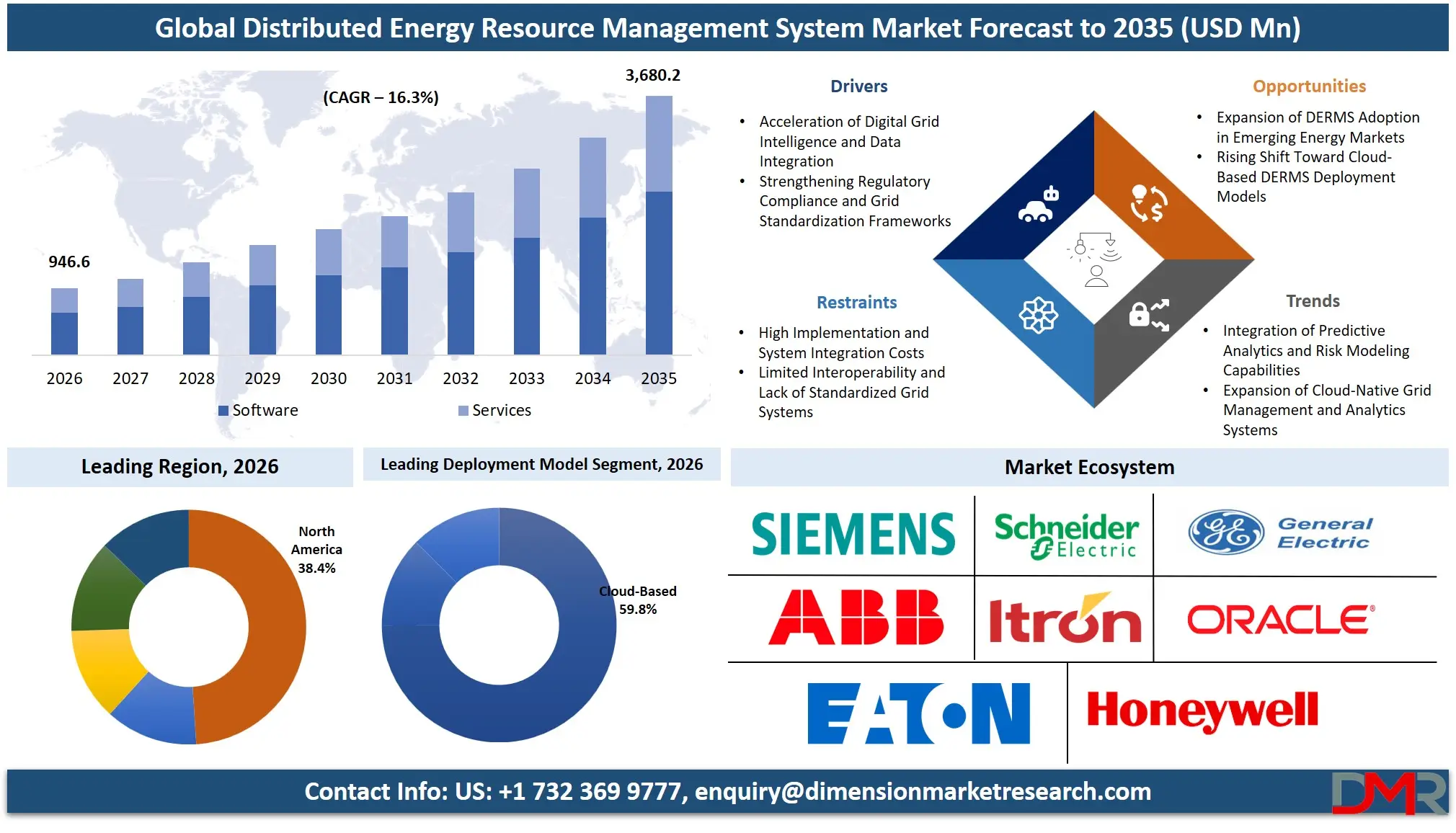Click the Itron logo
This screenshot has height=833, width=1456.
(1065, 618)
